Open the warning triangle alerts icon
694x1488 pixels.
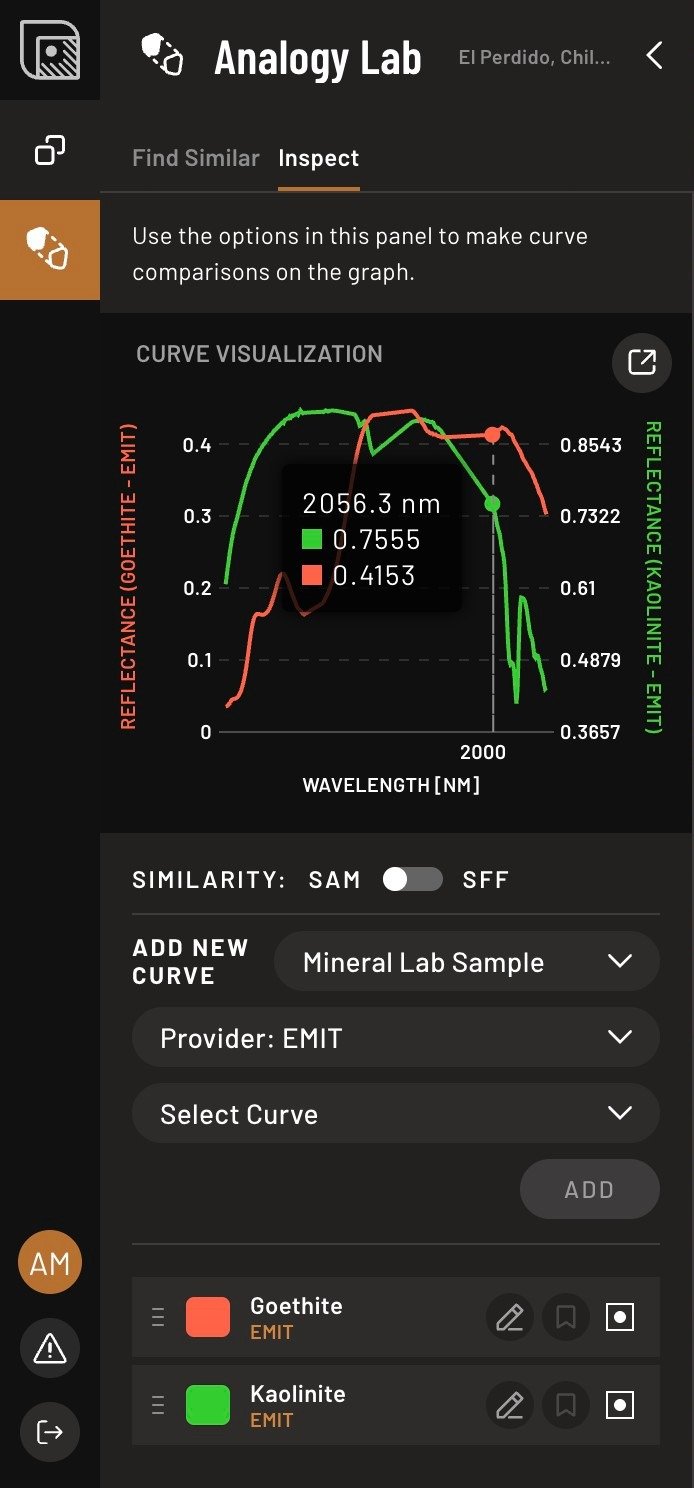[50, 1348]
